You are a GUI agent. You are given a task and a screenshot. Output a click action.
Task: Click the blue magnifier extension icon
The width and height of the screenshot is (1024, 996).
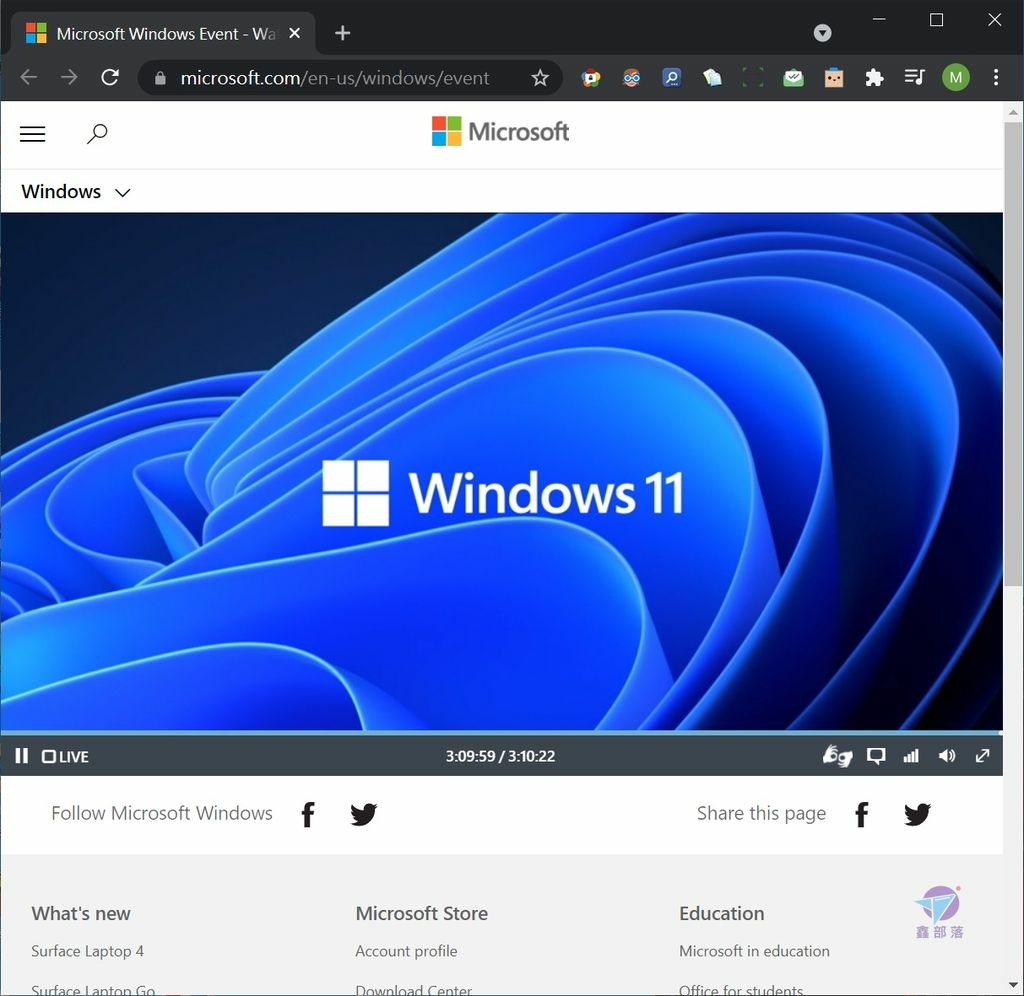click(672, 78)
